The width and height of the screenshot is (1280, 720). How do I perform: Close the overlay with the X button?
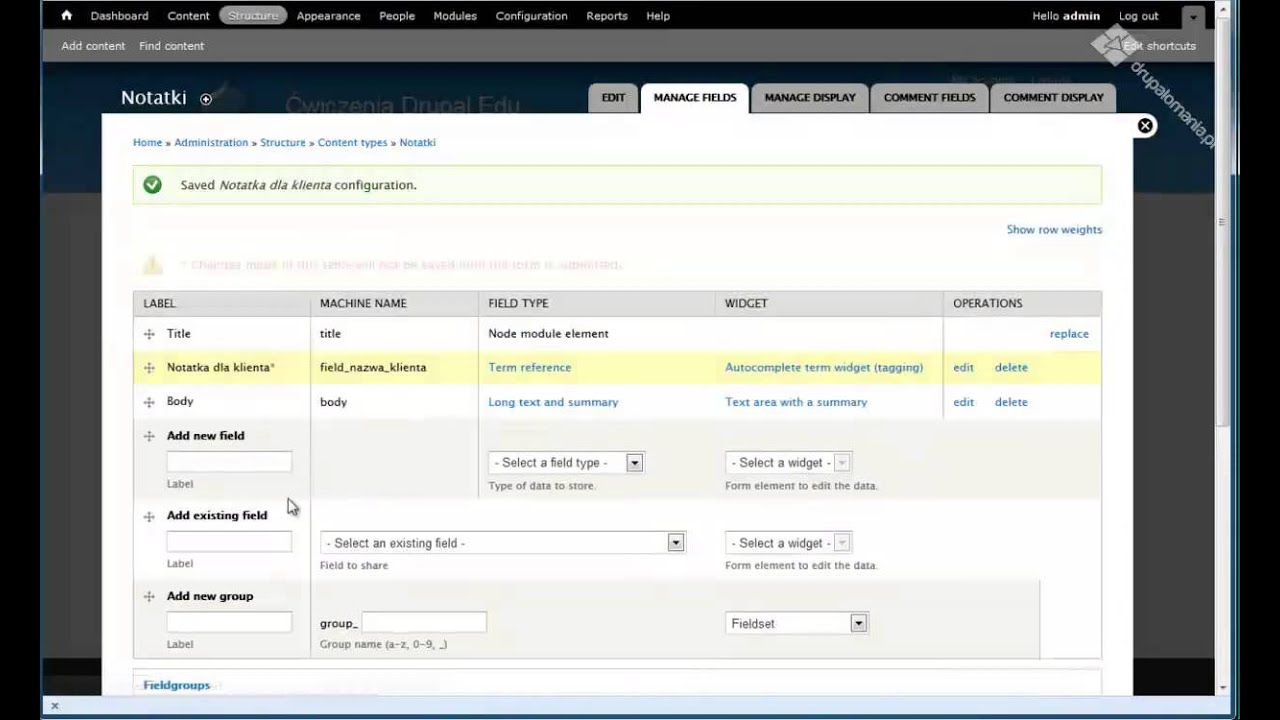click(1146, 125)
